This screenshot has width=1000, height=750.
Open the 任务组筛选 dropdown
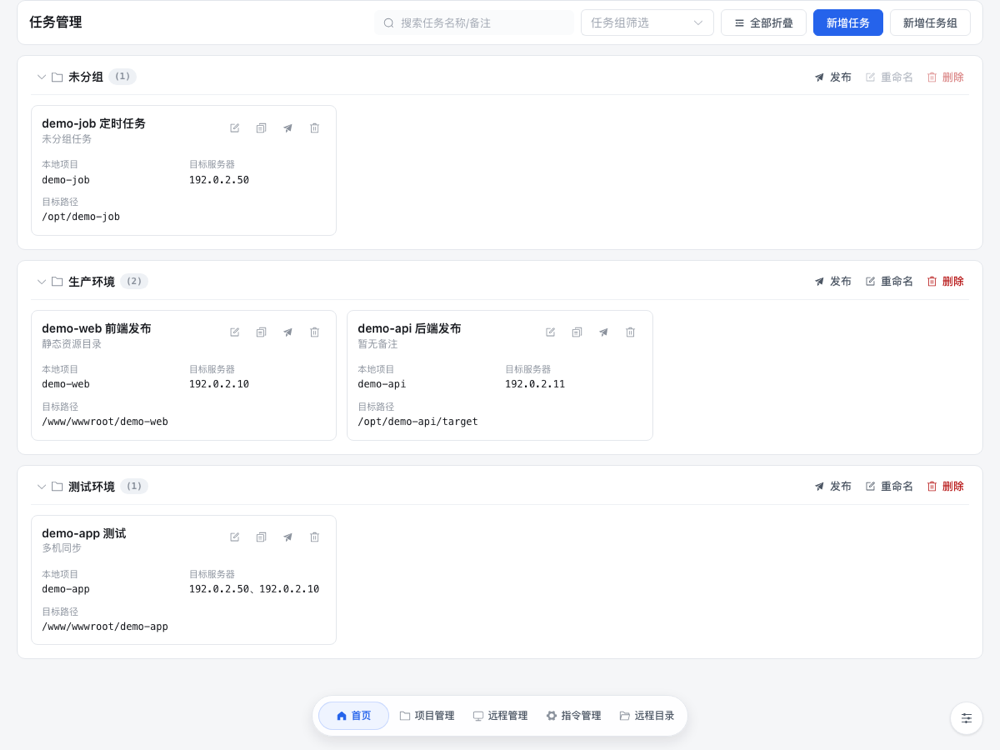pyautogui.click(x=647, y=23)
